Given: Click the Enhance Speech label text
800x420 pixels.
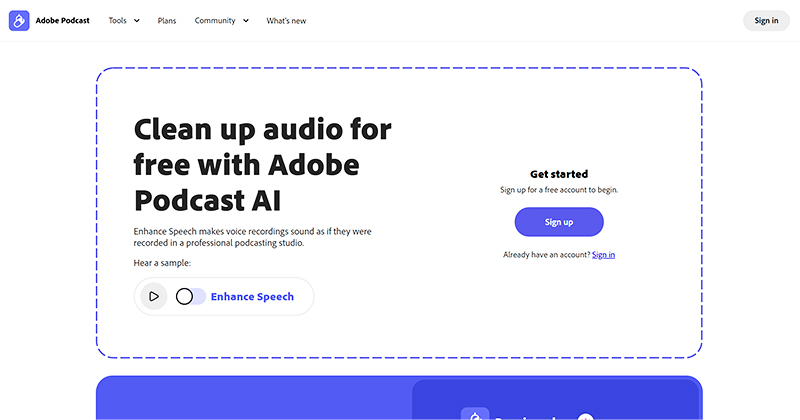Looking at the screenshot, I should 252,296.
